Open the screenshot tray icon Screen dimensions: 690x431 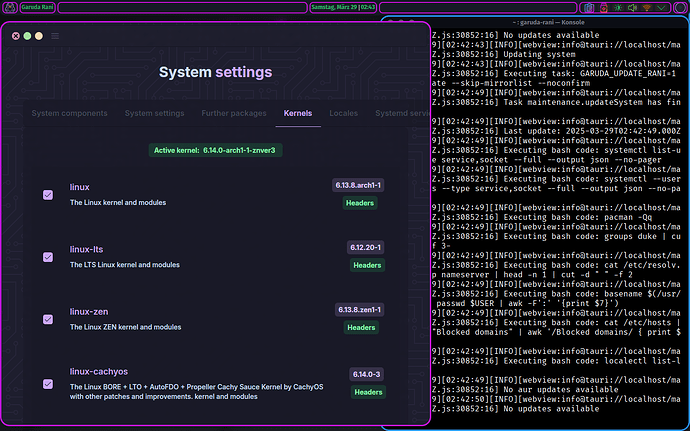pyautogui.click(x=589, y=8)
